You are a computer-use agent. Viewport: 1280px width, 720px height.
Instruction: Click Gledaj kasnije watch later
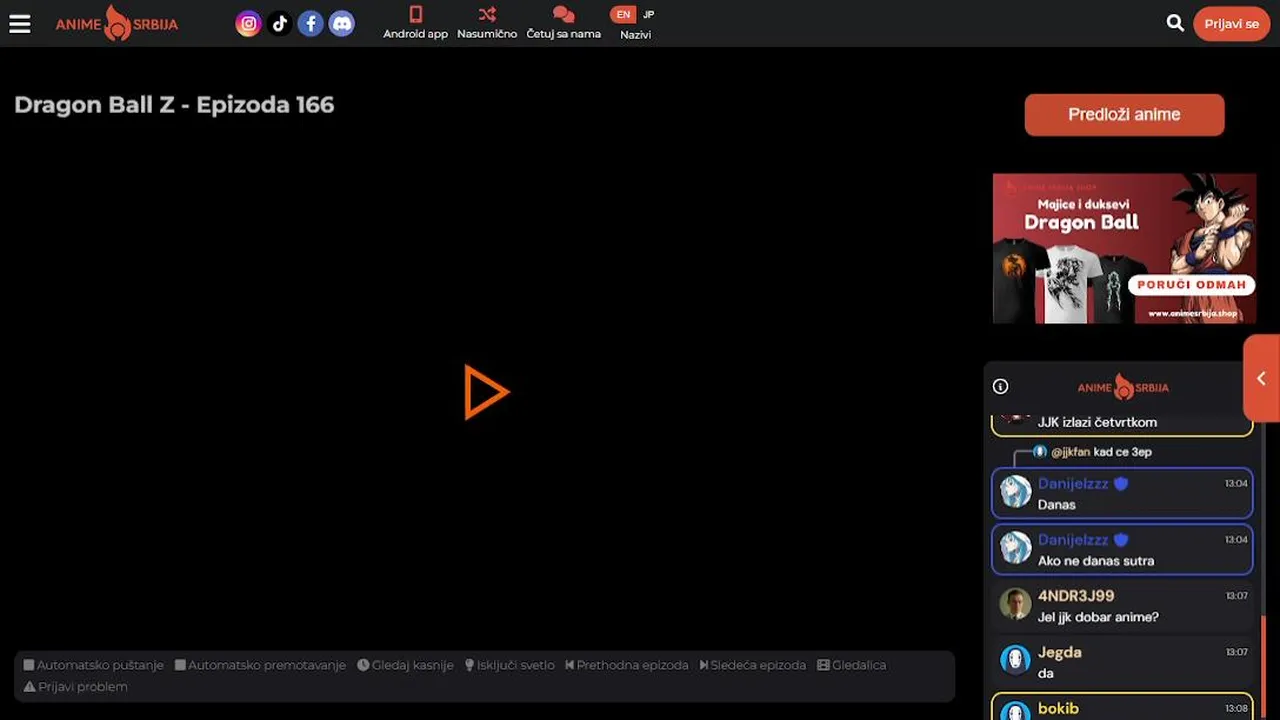click(405, 665)
